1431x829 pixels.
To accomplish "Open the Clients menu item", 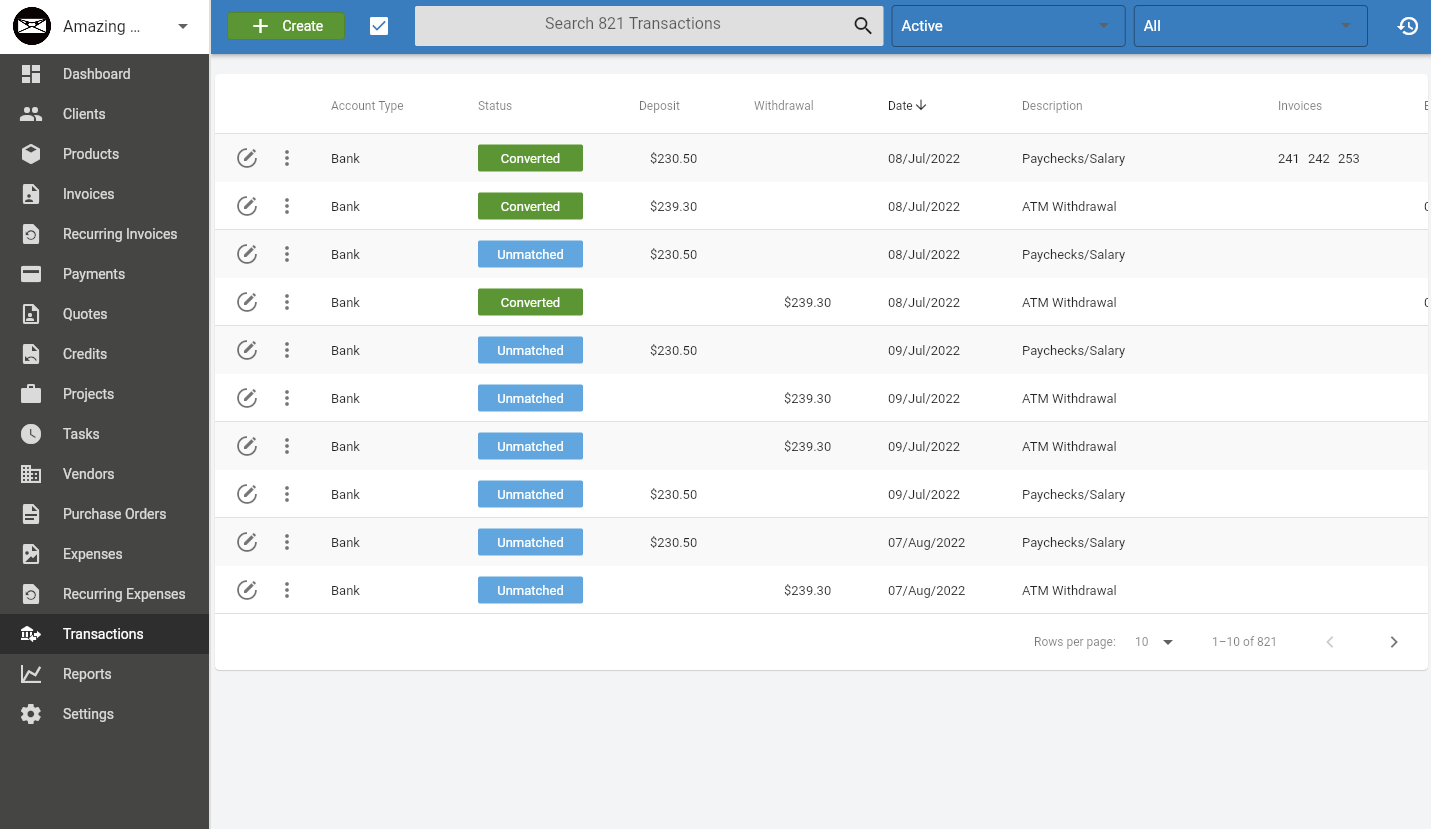I will point(105,114).
